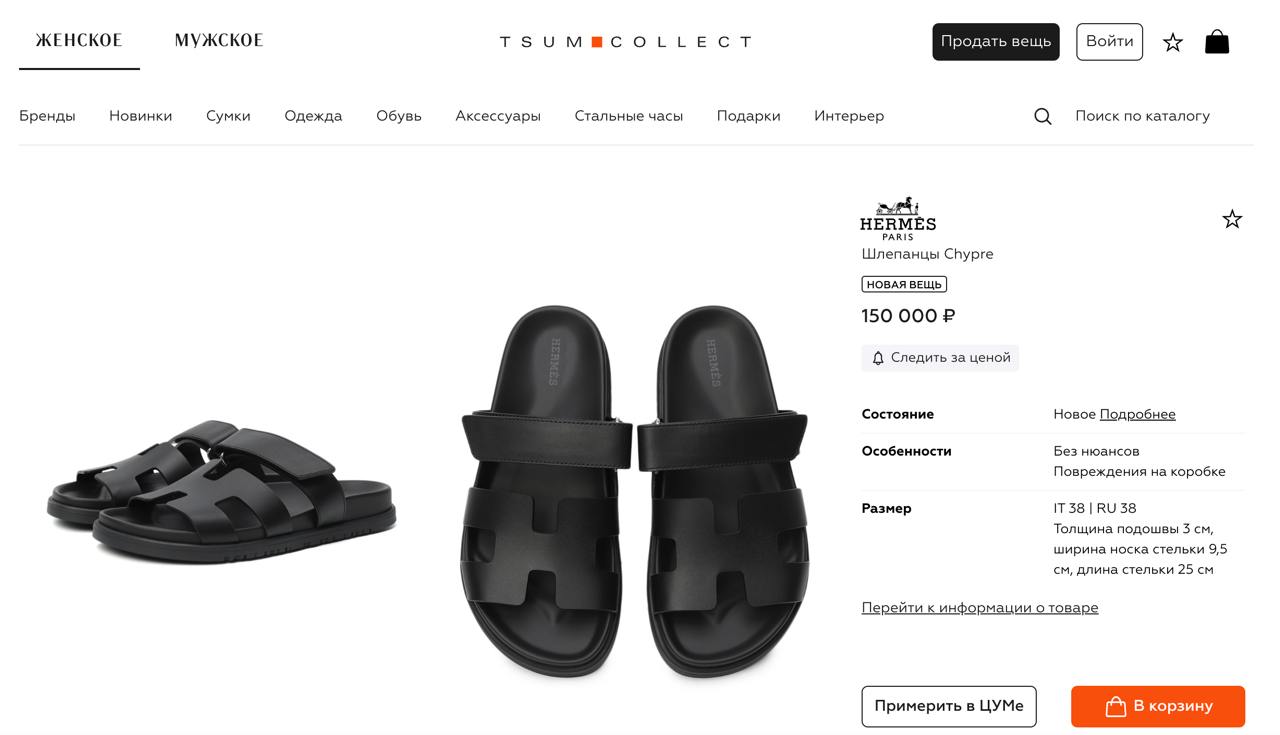This screenshot has width=1280, height=735.
Task: Click the Продать вещь button
Action: coord(996,42)
